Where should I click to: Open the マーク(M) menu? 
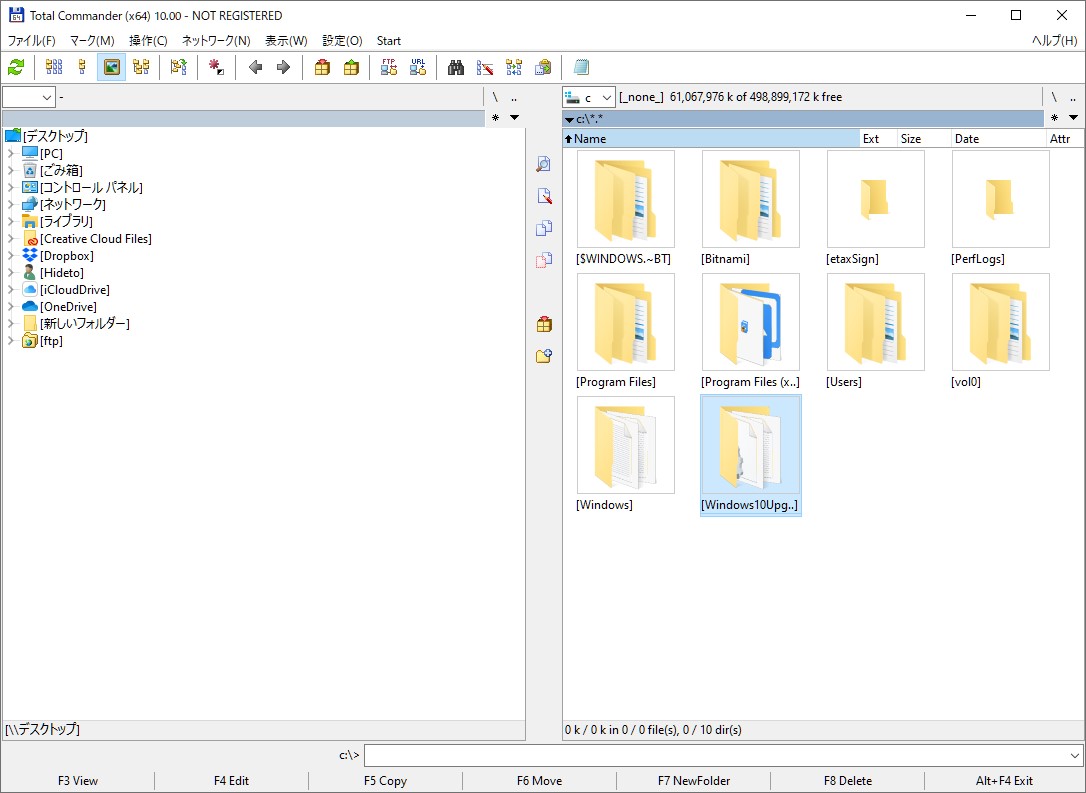[92, 41]
